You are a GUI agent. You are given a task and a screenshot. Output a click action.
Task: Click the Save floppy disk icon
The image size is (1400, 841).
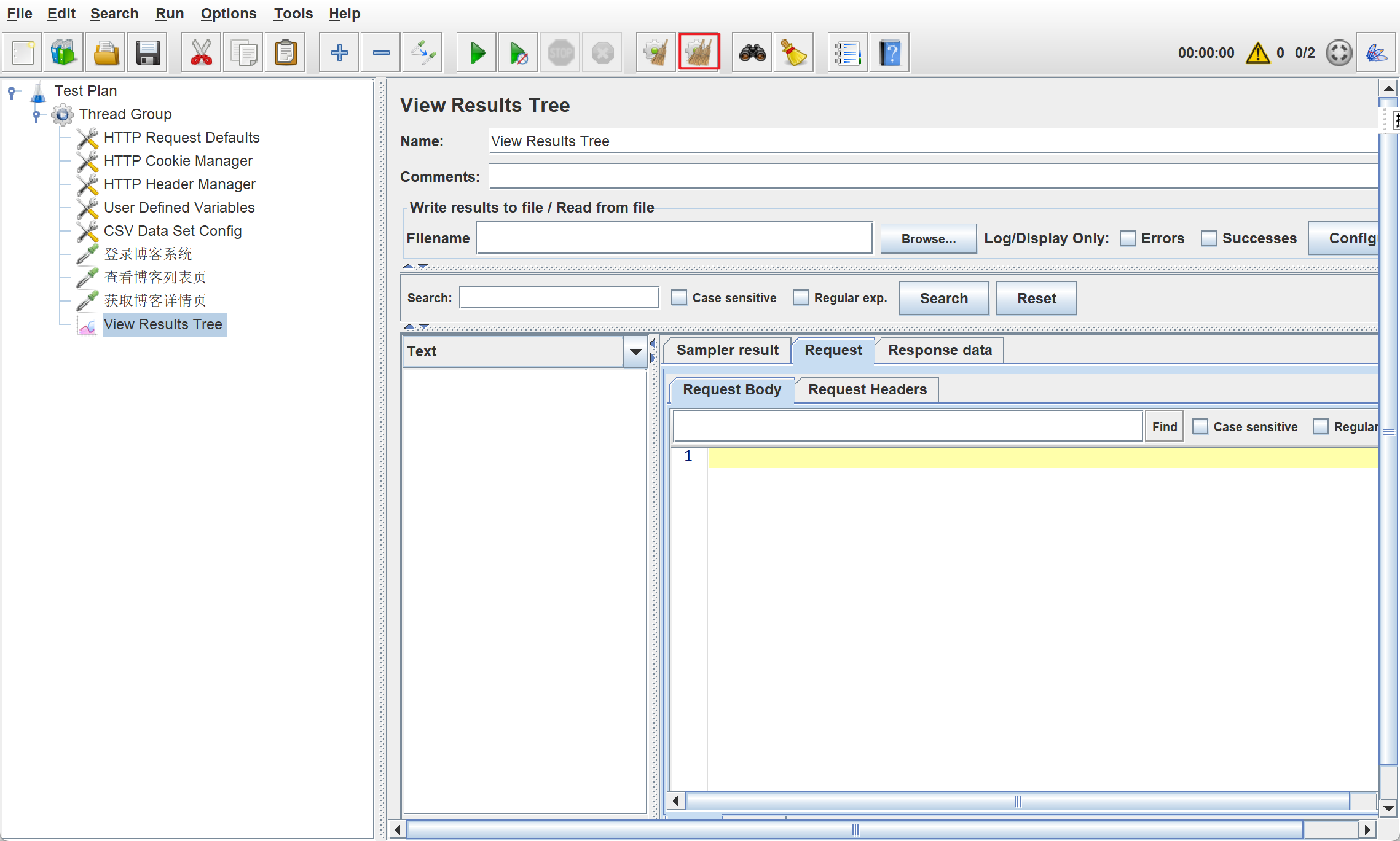(147, 53)
